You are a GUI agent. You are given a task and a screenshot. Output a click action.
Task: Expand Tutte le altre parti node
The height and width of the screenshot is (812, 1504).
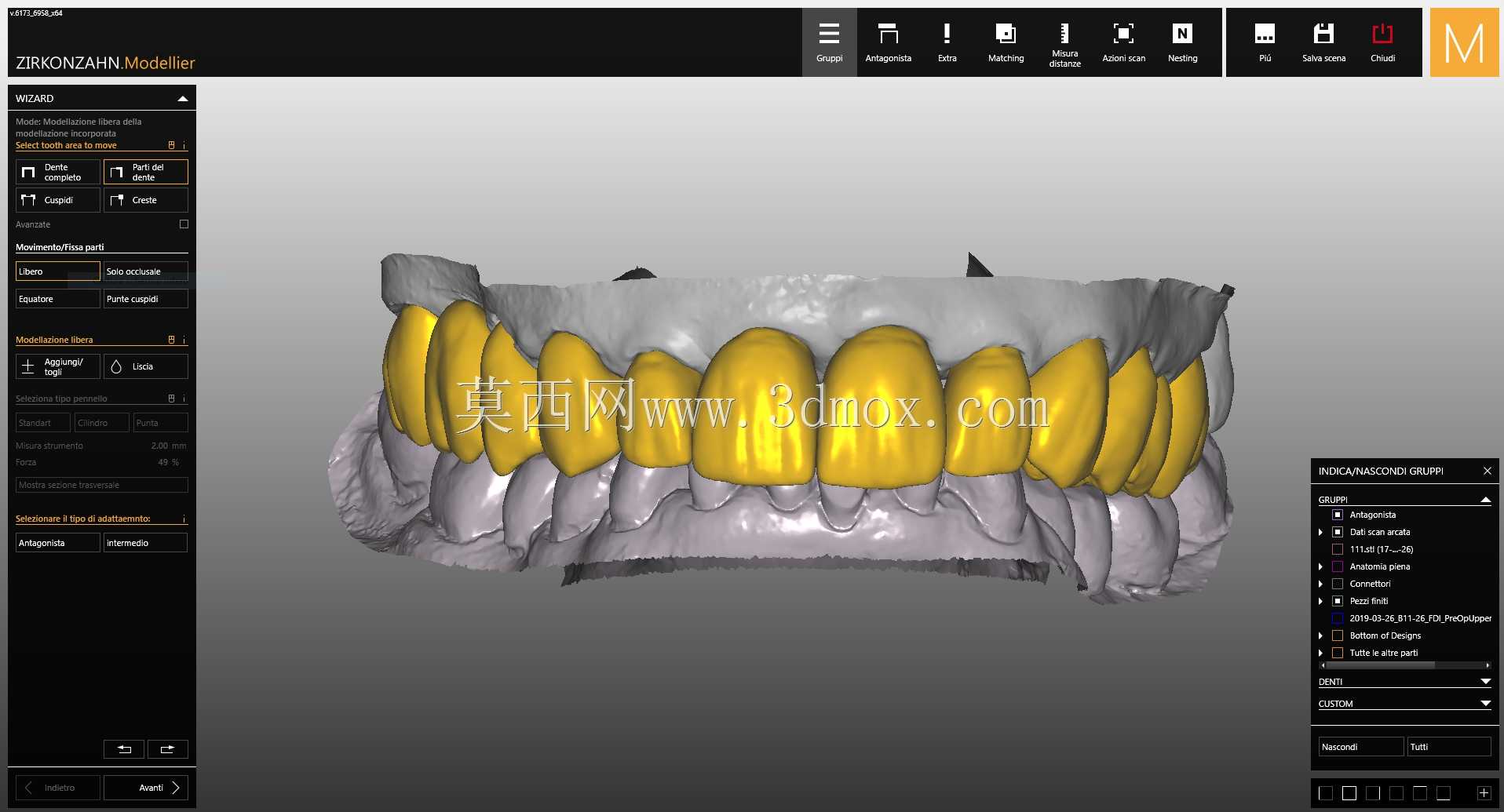(x=1321, y=653)
